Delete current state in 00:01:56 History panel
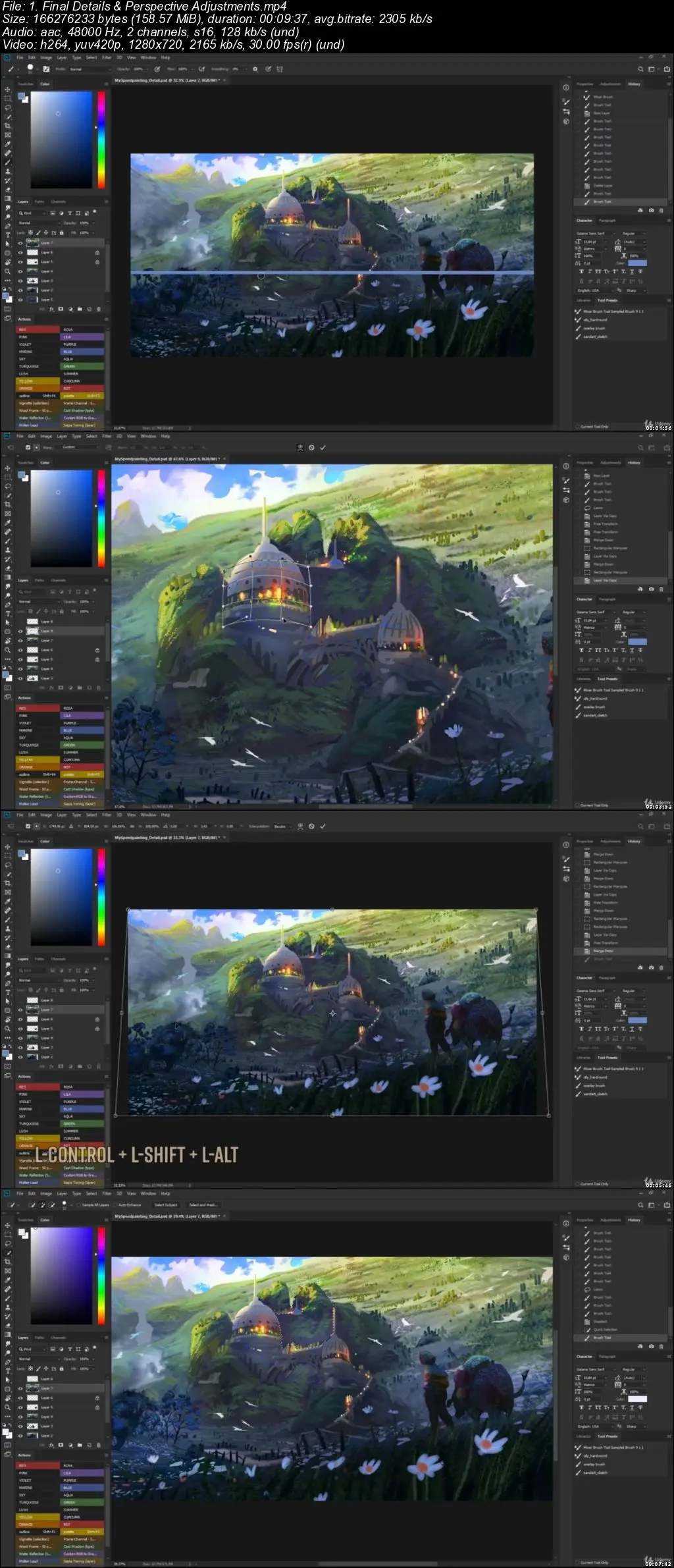674x1568 pixels. (661, 210)
